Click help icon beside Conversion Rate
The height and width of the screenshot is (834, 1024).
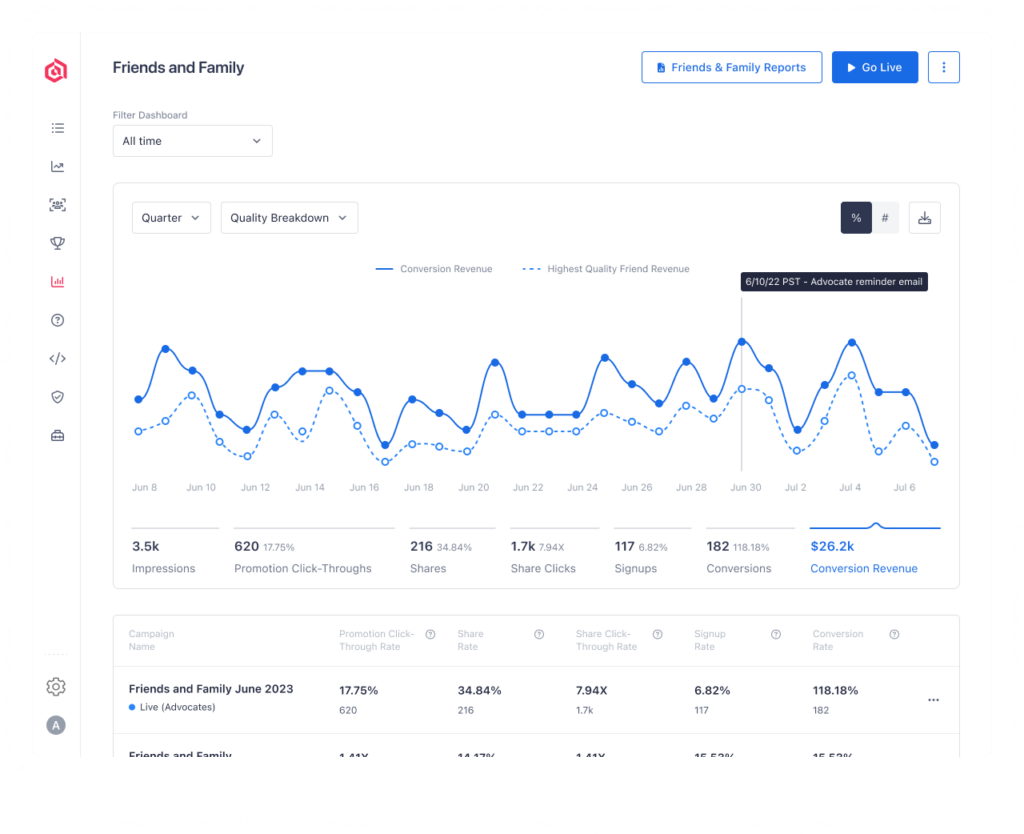click(x=894, y=634)
